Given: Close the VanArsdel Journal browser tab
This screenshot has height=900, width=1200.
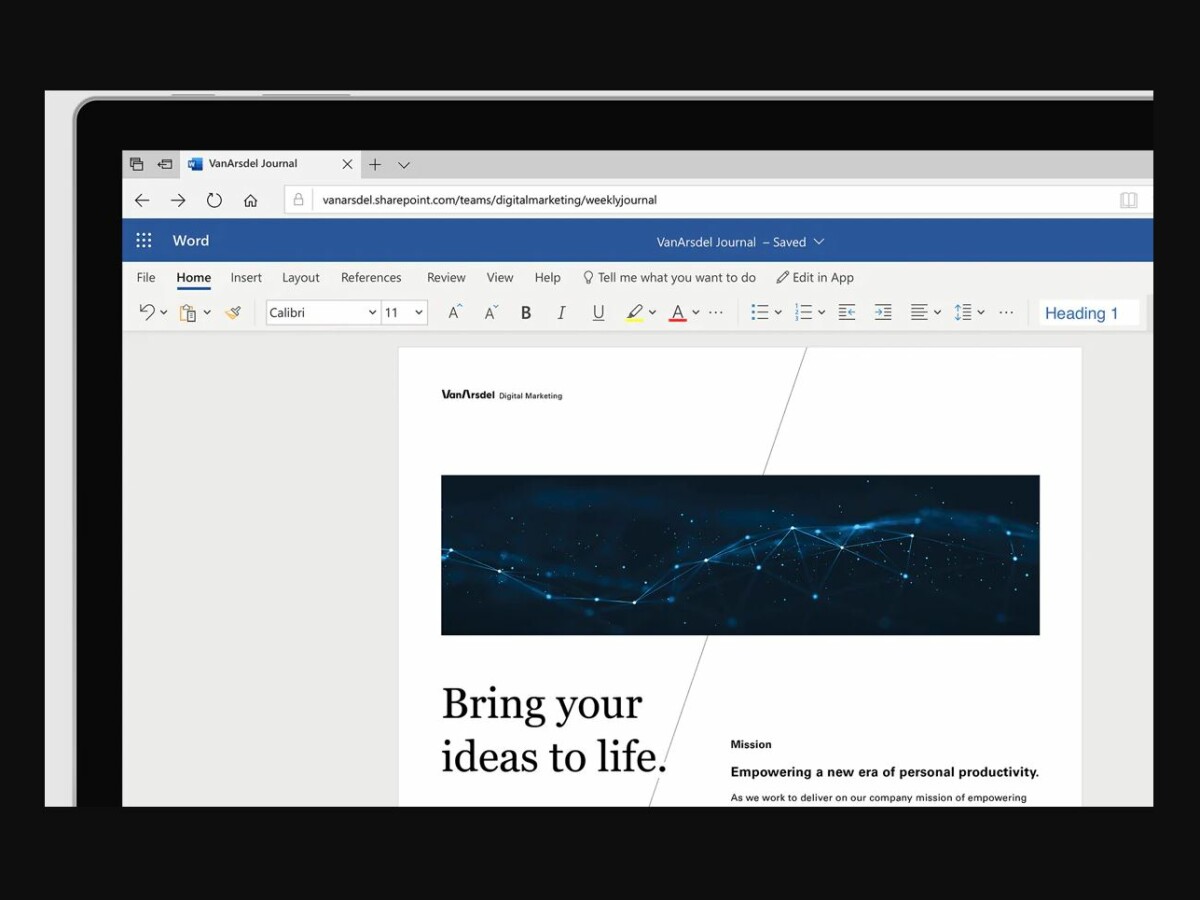Looking at the screenshot, I should click(x=348, y=164).
